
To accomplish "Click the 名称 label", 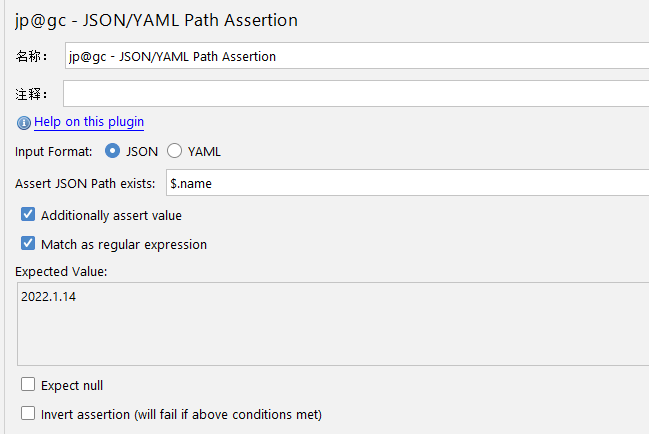I will click(31, 56).
